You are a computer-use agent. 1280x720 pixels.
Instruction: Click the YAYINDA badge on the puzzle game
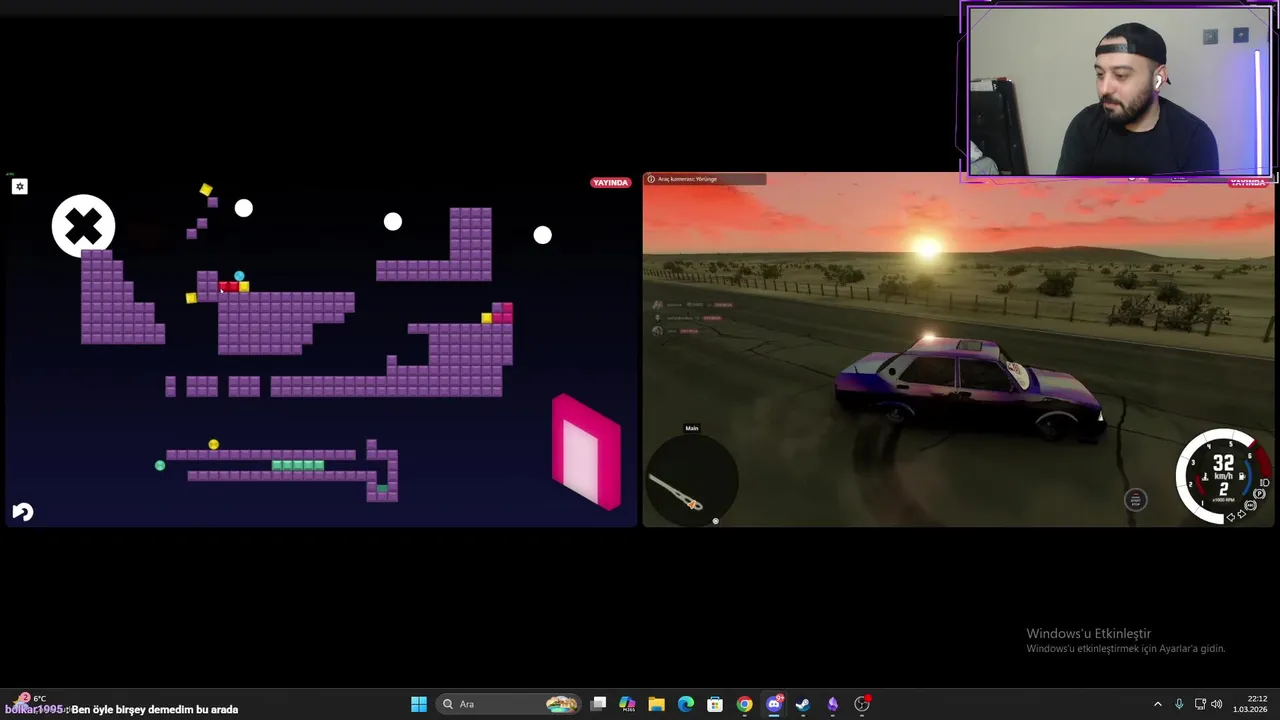click(610, 183)
